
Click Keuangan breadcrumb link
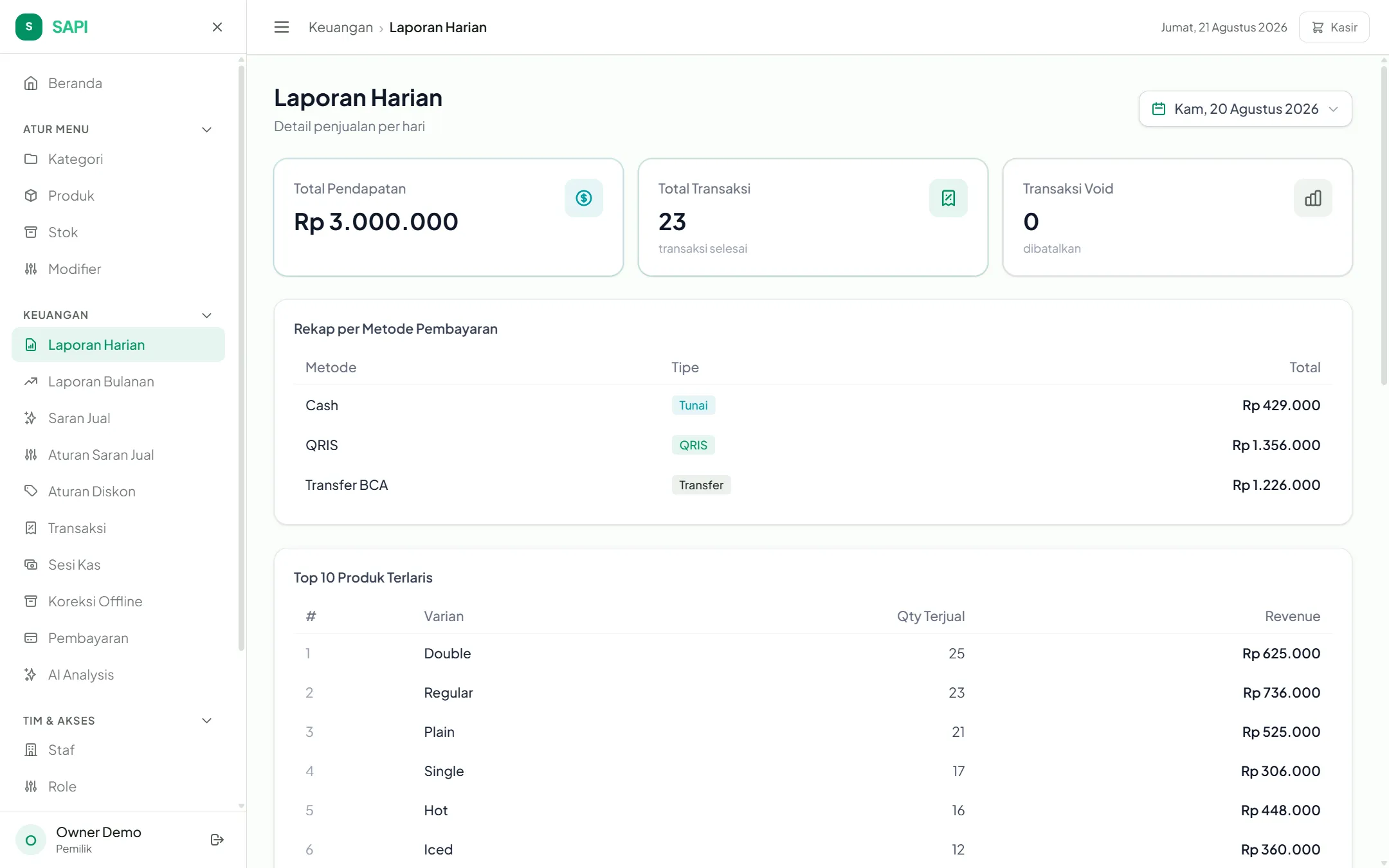(x=341, y=27)
